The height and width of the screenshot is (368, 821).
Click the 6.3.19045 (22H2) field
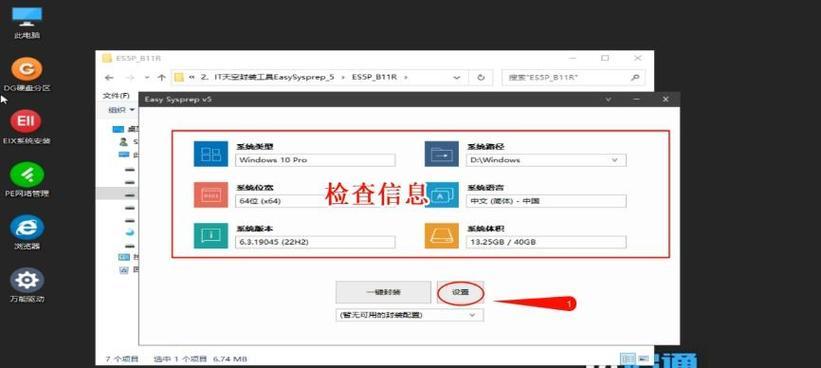[x=315, y=242]
